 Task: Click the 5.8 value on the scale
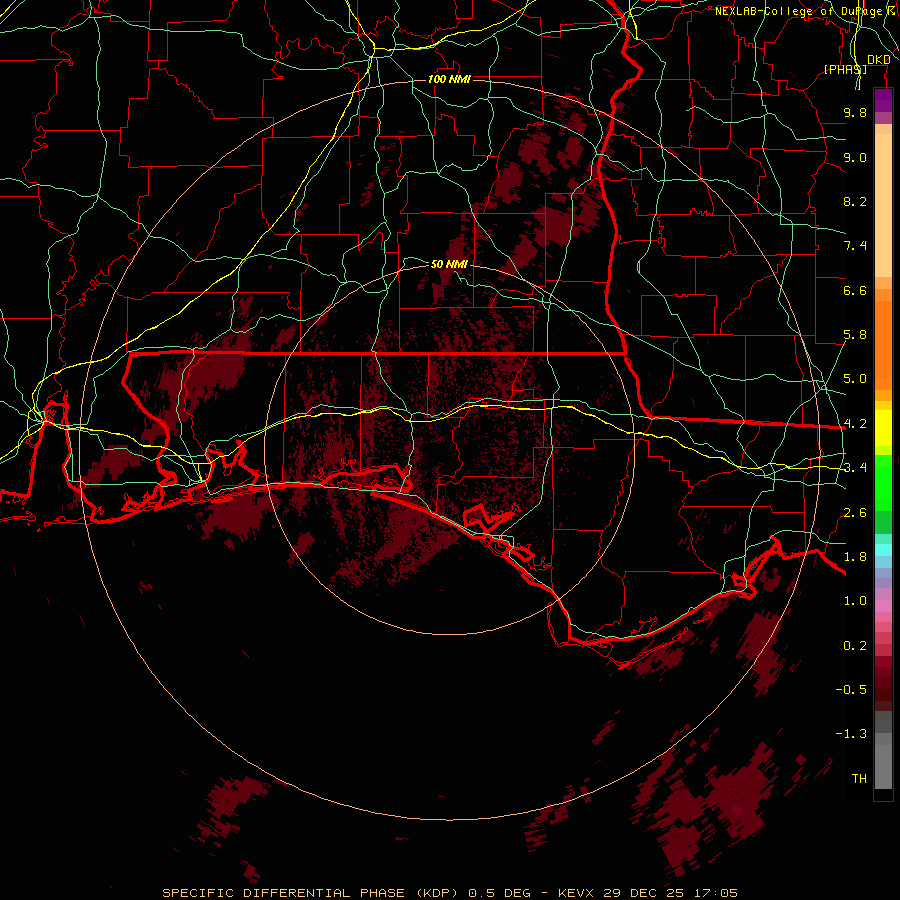click(855, 335)
